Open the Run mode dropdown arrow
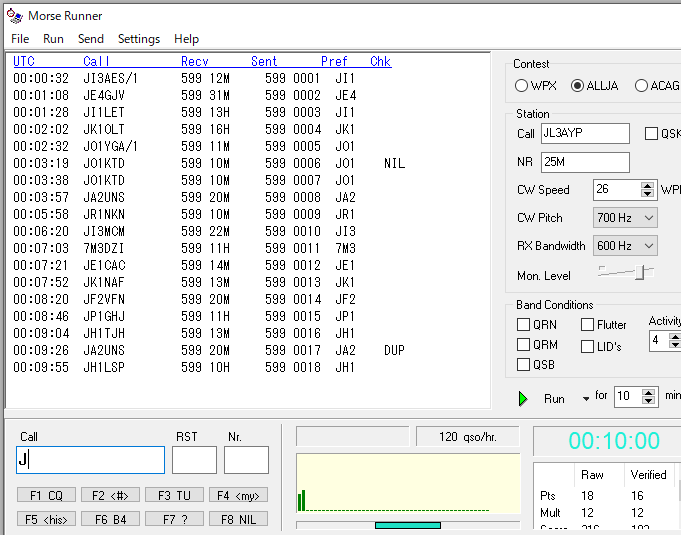The image size is (681, 535). [586, 399]
